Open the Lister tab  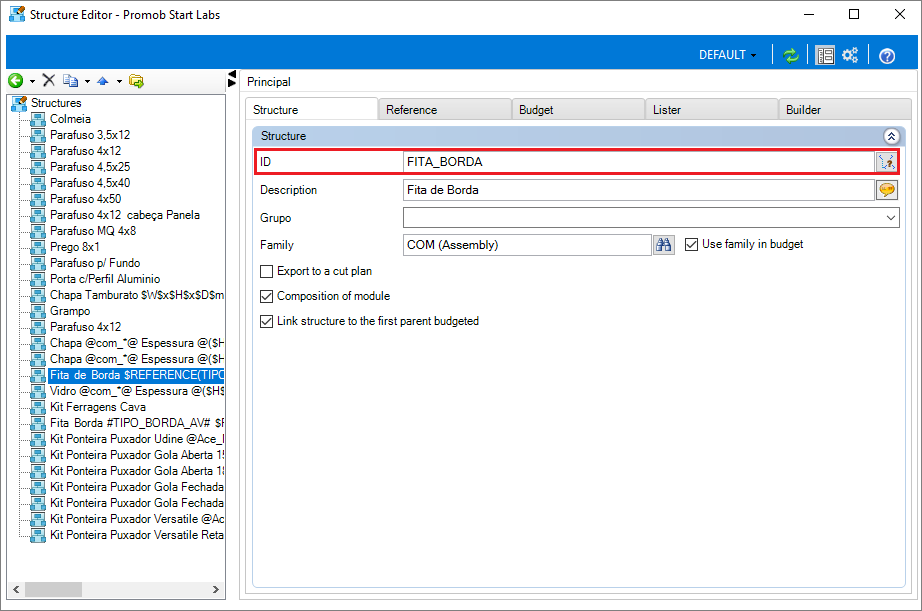(711, 110)
